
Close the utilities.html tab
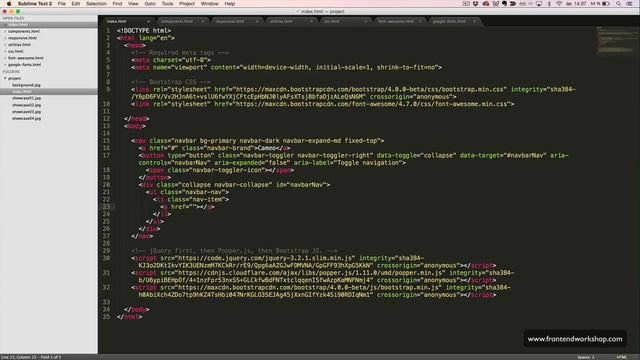click(311, 21)
